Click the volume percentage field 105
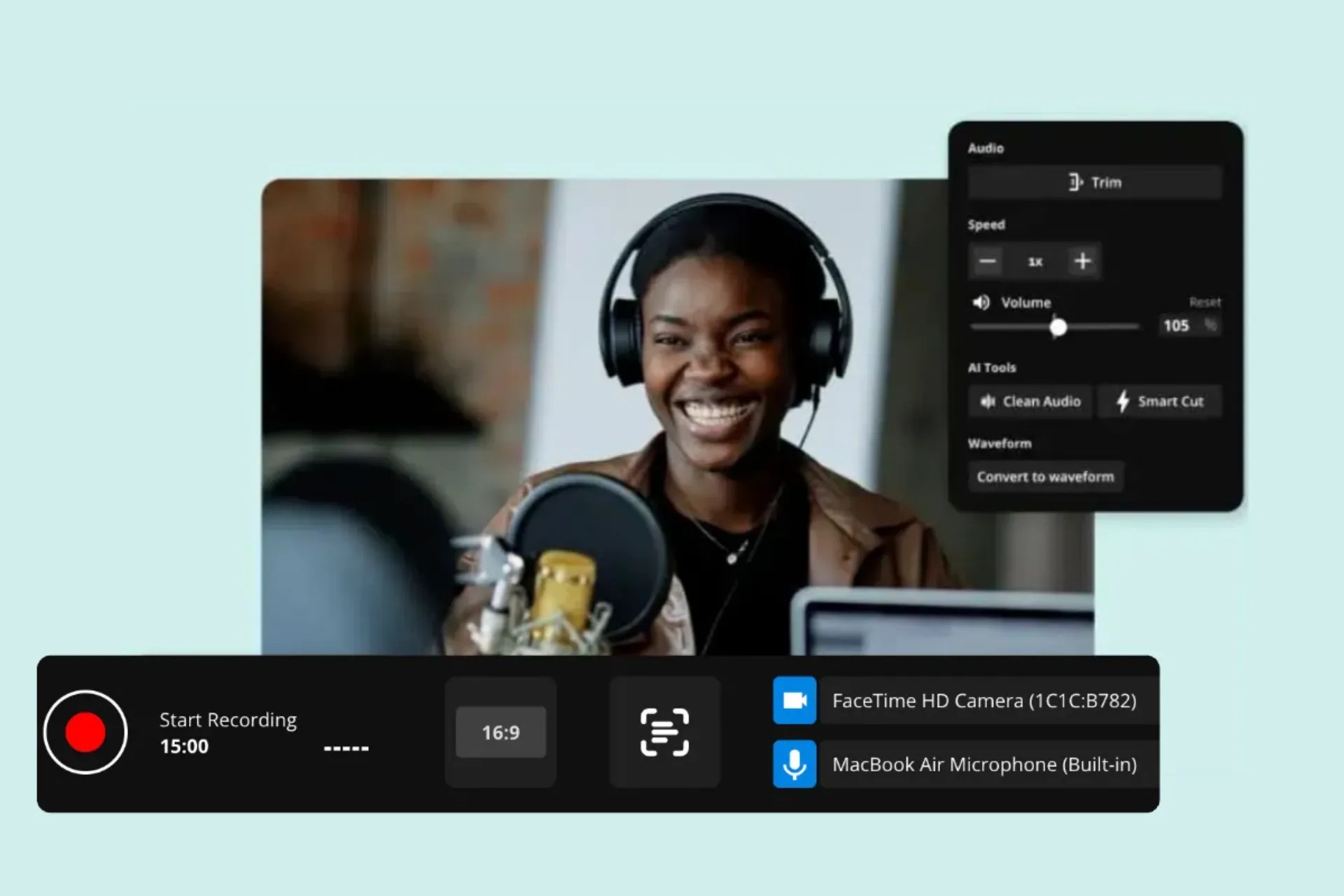 coord(1177,325)
